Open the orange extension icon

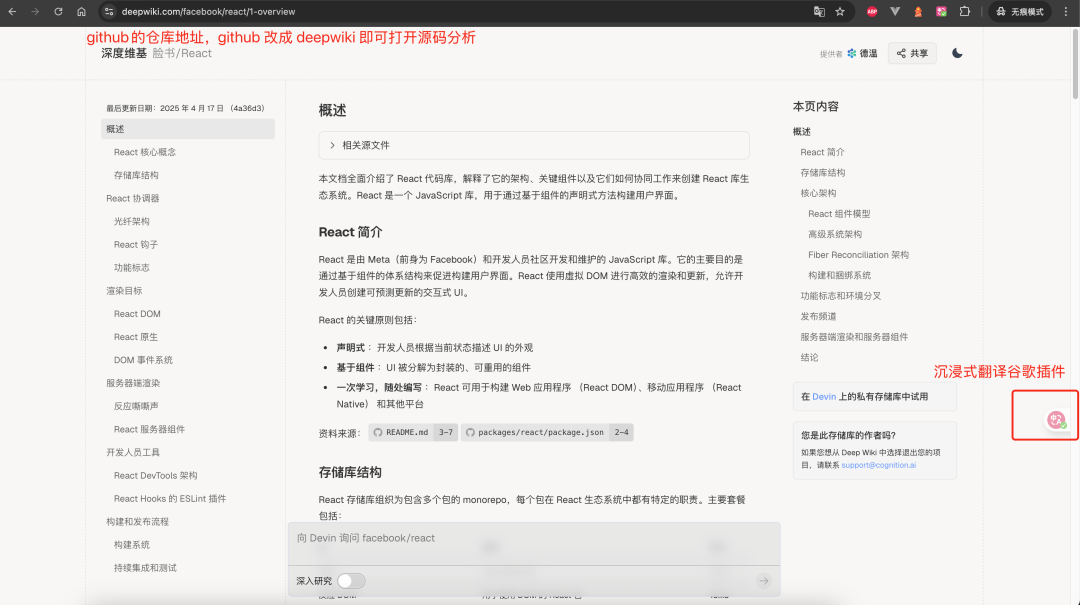917,12
